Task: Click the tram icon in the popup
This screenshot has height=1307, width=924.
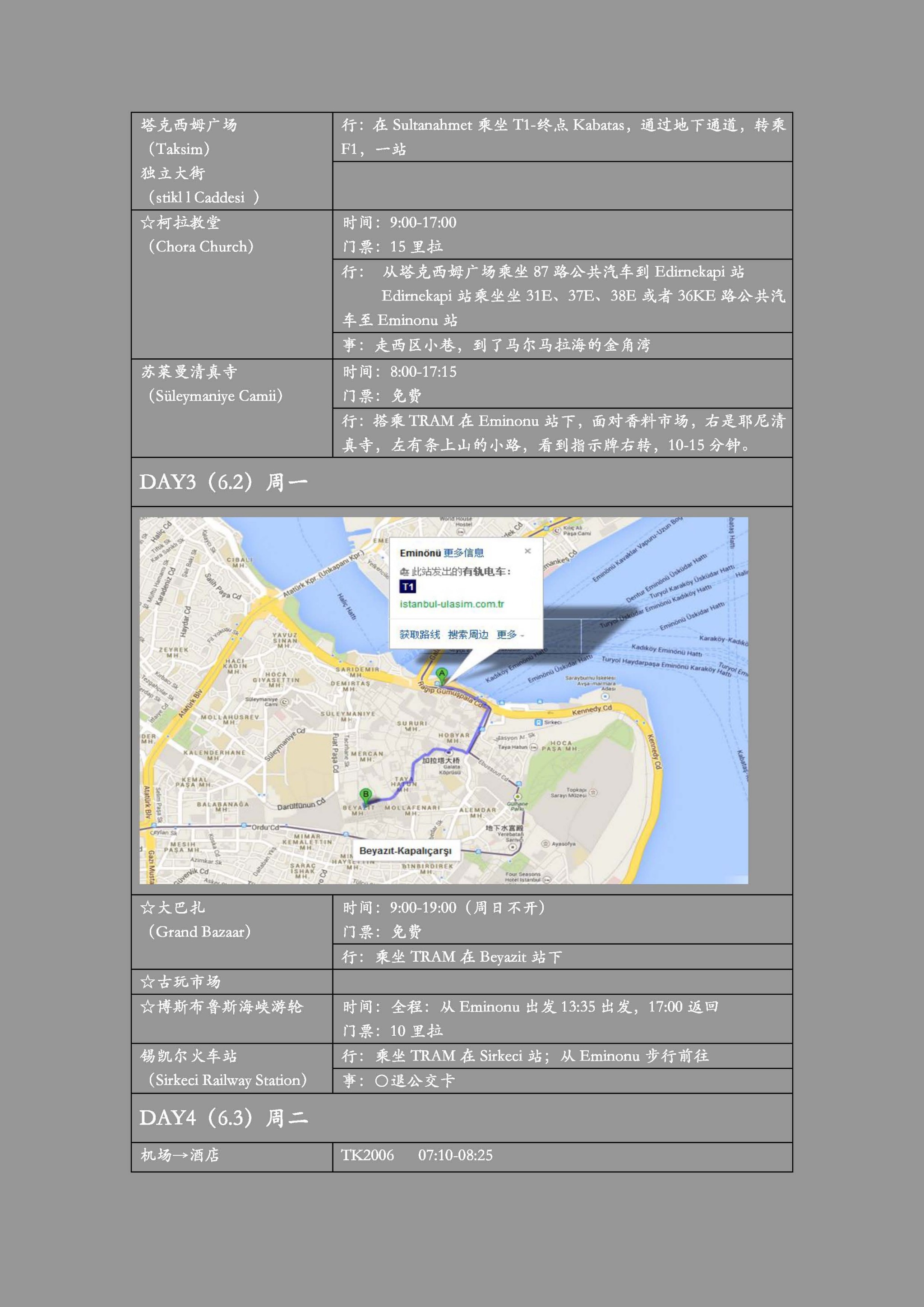Action: 404,571
